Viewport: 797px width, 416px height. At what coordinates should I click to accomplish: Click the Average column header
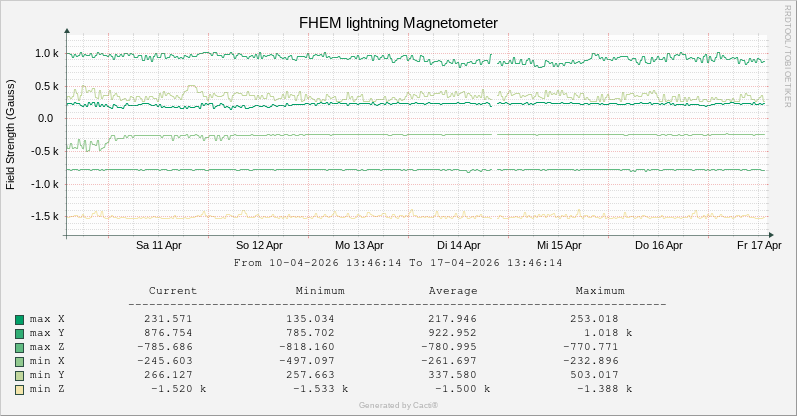click(453, 291)
